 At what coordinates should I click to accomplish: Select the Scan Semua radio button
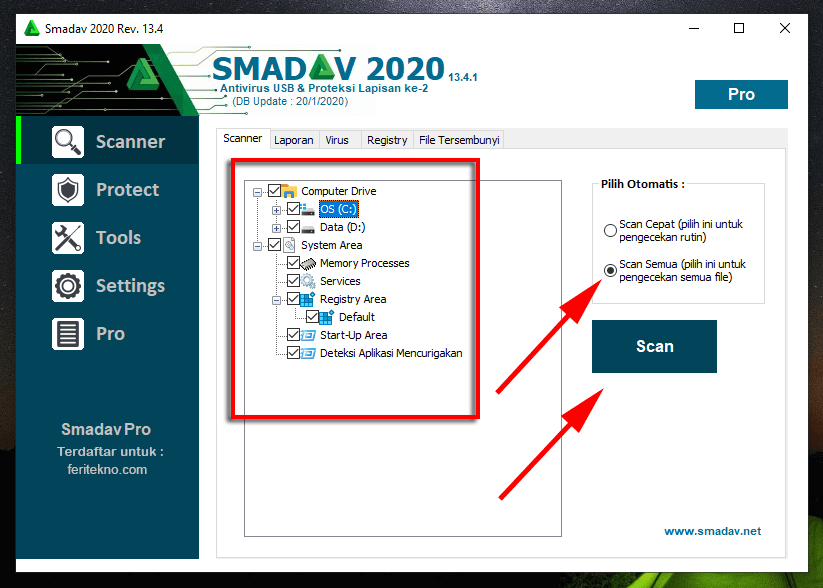click(610, 270)
